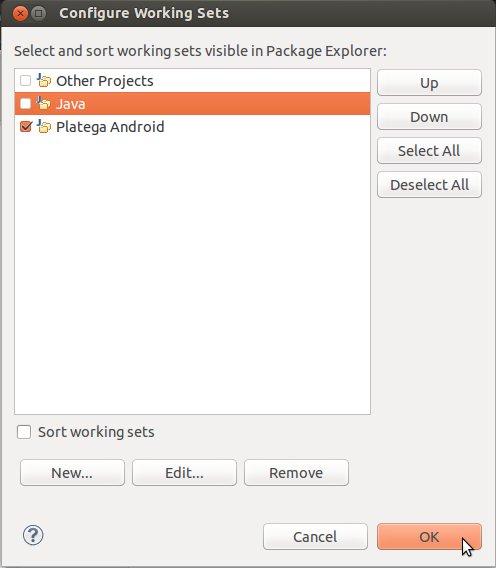Close the Configure Working Sets dialog
496x568 pixels.
coord(20,14)
